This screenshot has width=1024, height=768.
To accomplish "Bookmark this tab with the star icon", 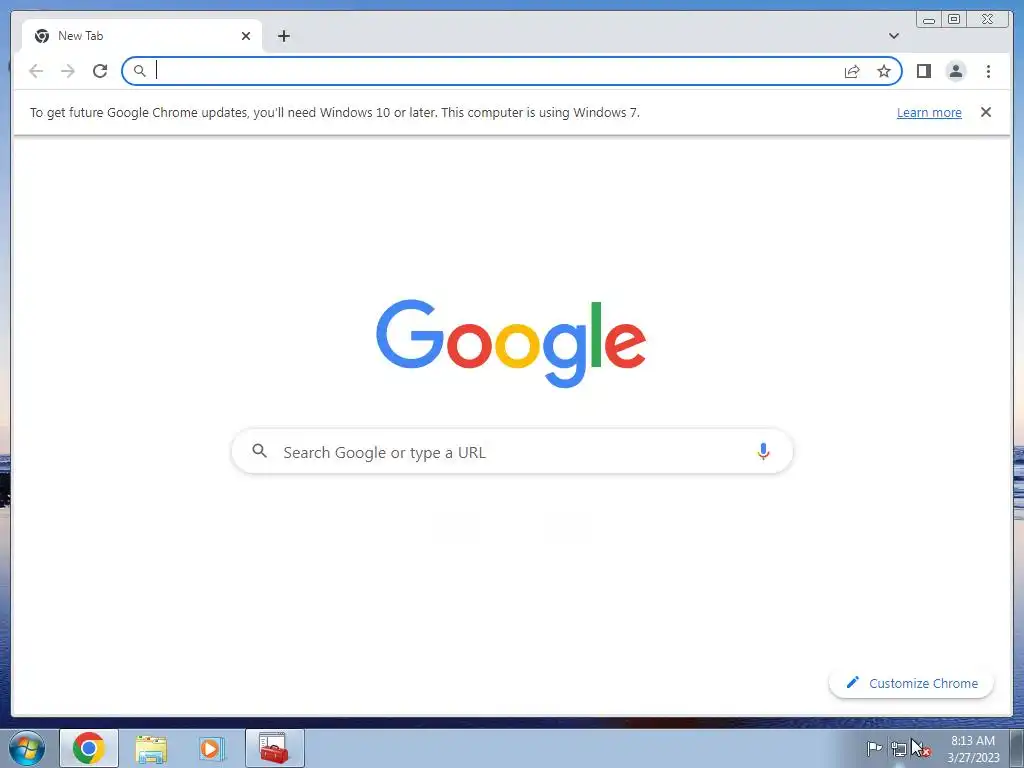I will tap(884, 71).
